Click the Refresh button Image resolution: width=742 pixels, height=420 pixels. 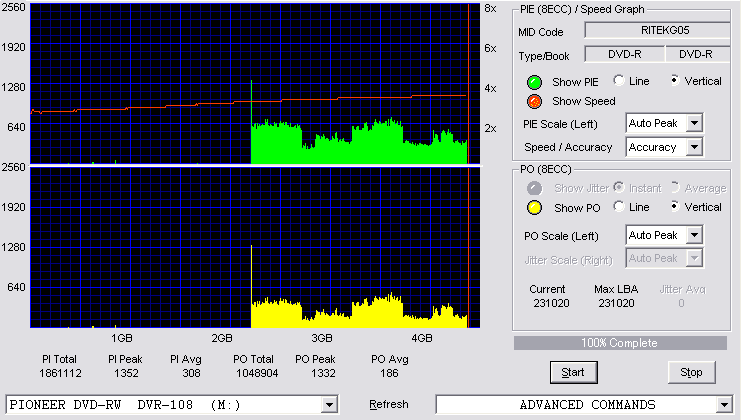point(389,404)
